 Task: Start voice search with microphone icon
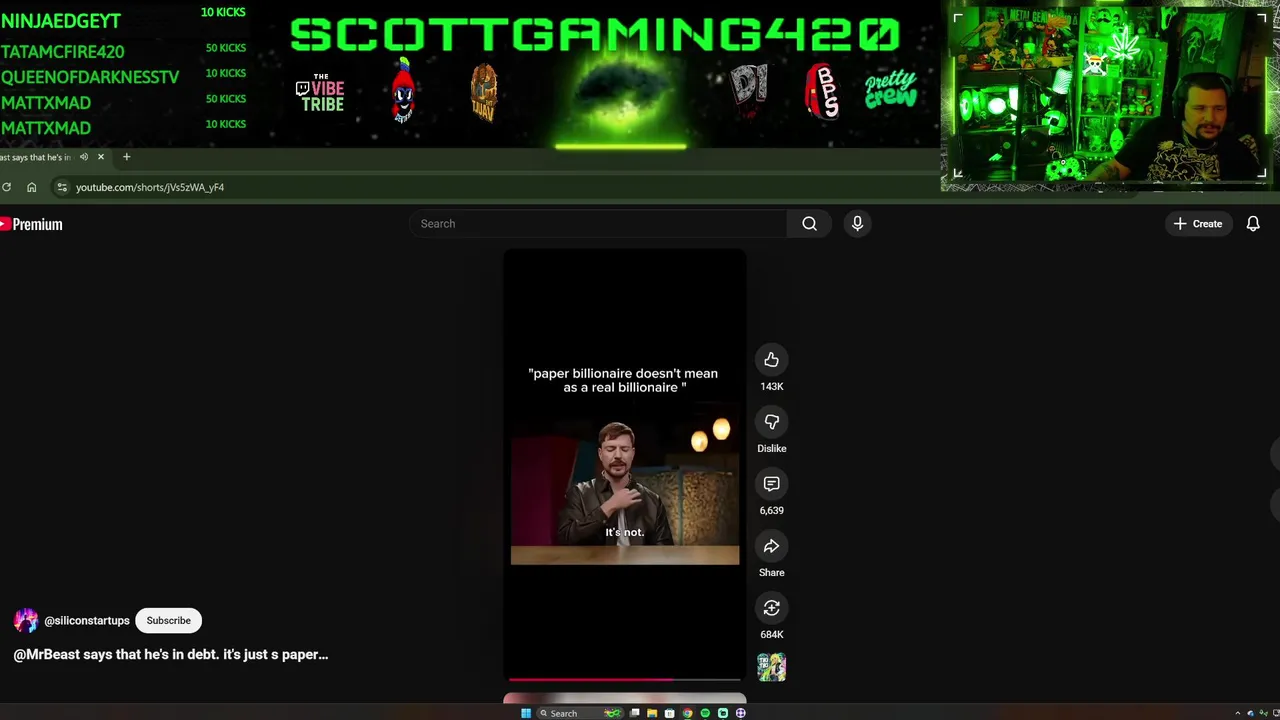pos(857,224)
